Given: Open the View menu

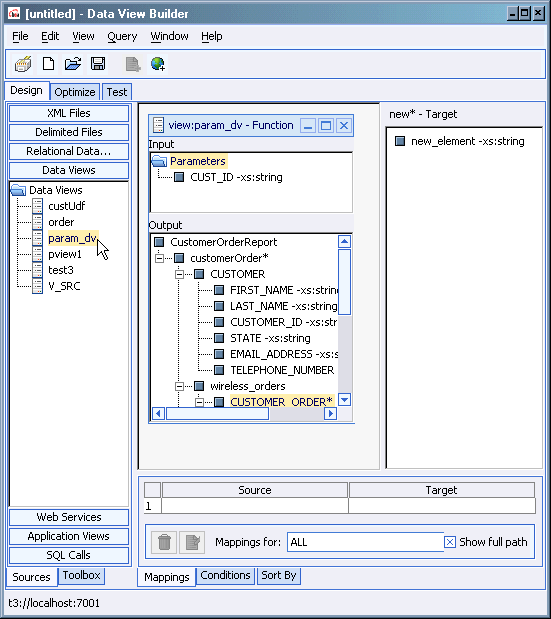Looking at the screenshot, I should (83, 36).
